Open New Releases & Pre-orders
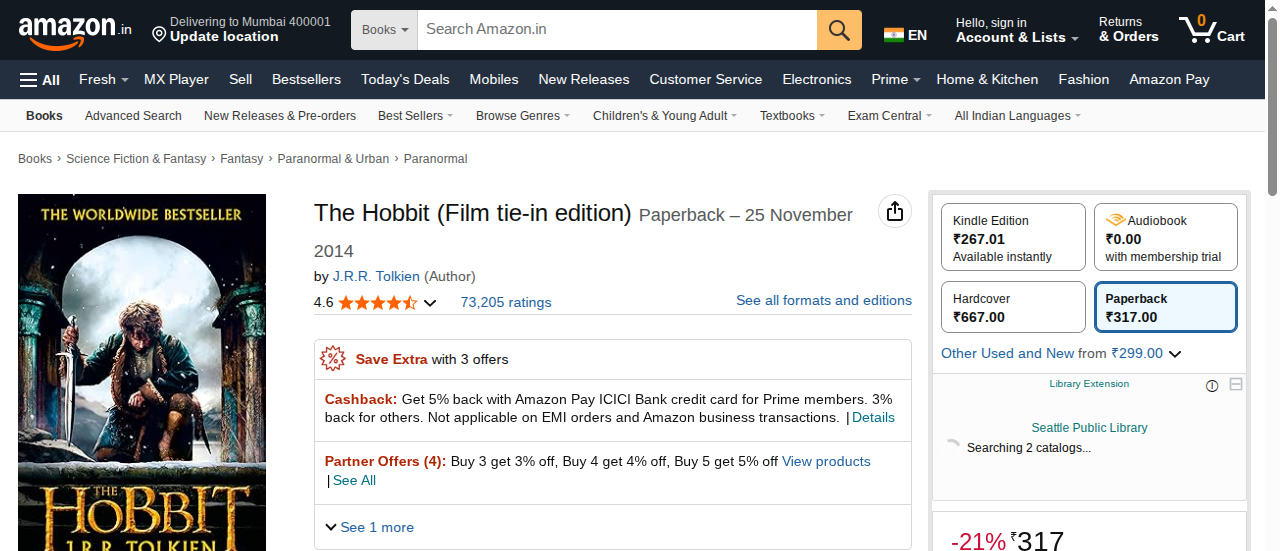1280x551 pixels. tap(280, 116)
